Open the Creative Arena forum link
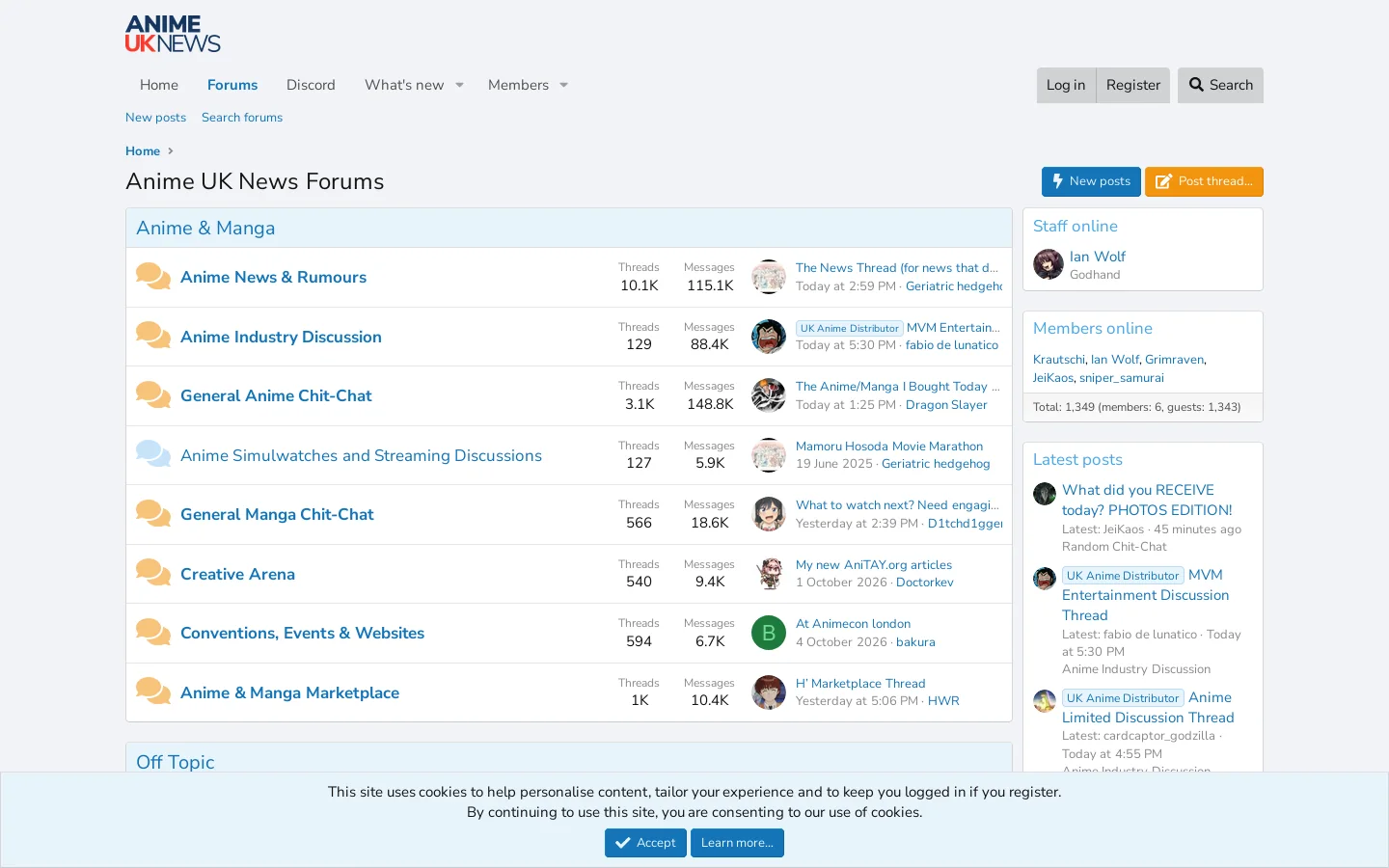The image size is (1389, 868). (x=237, y=574)
